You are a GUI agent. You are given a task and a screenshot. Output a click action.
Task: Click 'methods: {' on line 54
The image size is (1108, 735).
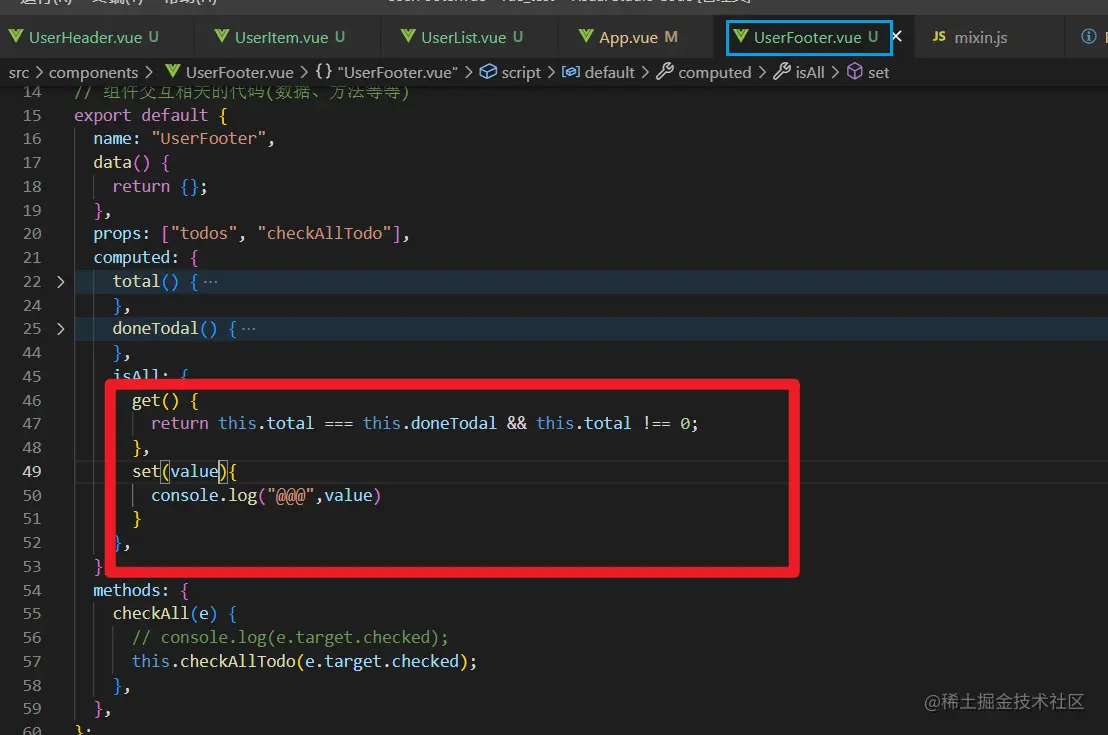pyautogui.click(x=141, y=590)
